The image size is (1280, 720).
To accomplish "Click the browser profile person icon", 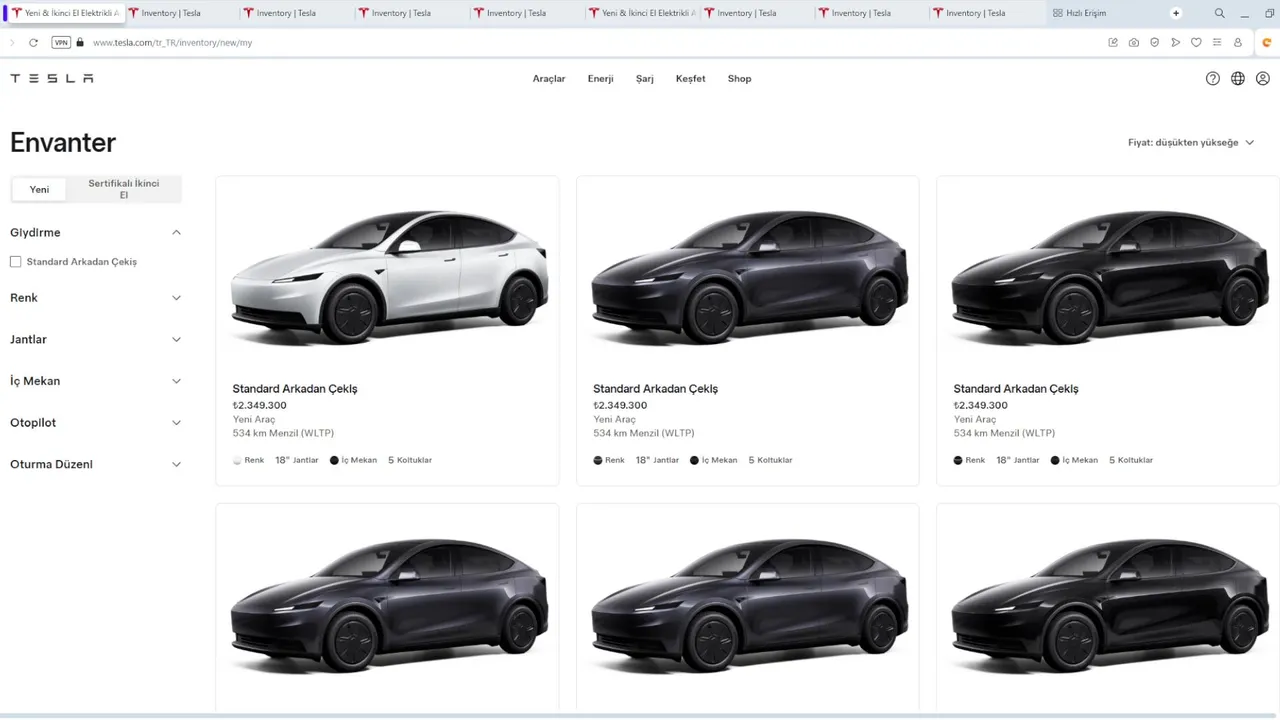I will [x=1238, y=43].
